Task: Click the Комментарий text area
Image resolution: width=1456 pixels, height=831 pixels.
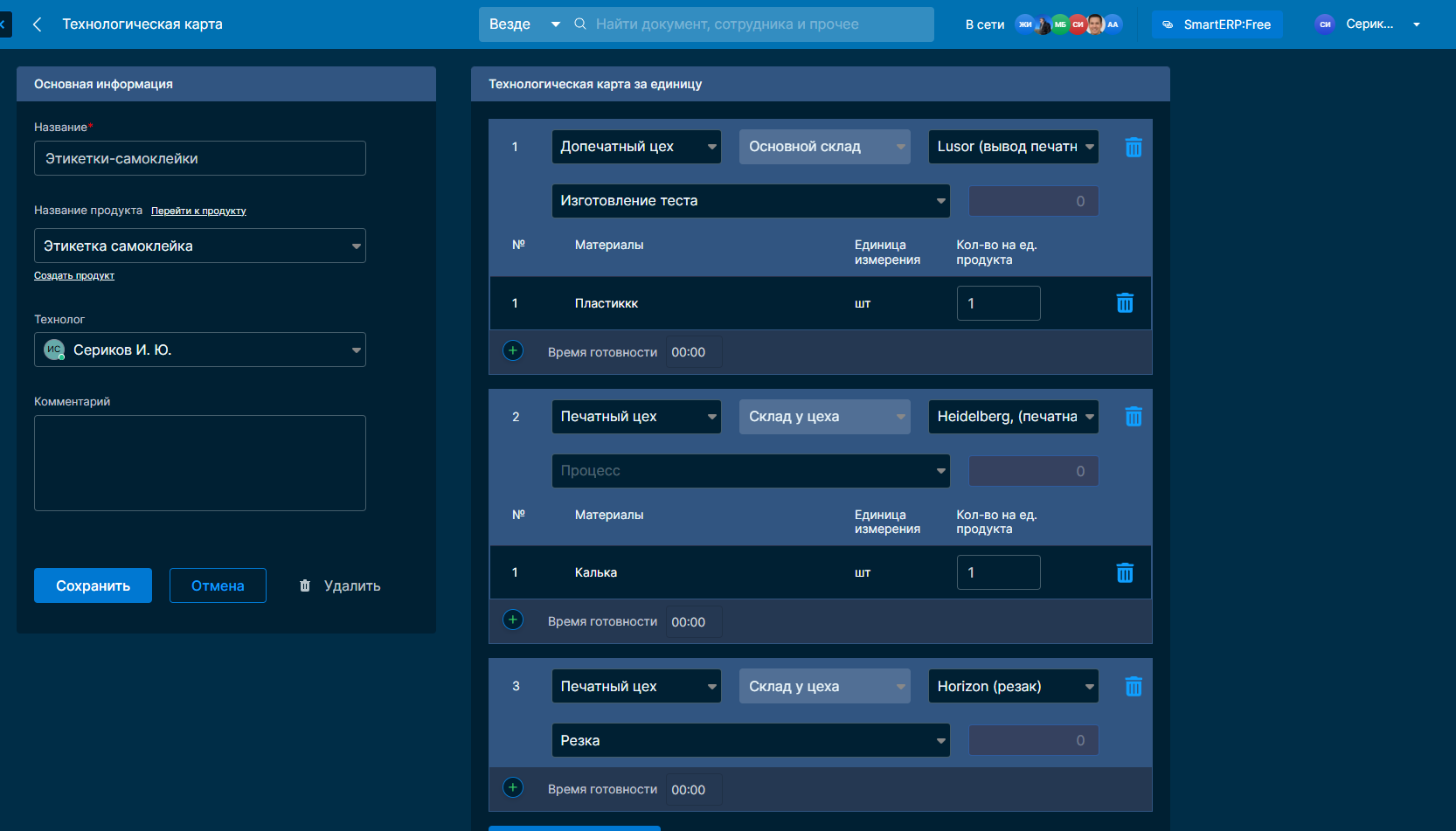Action: tap(199, 463)
